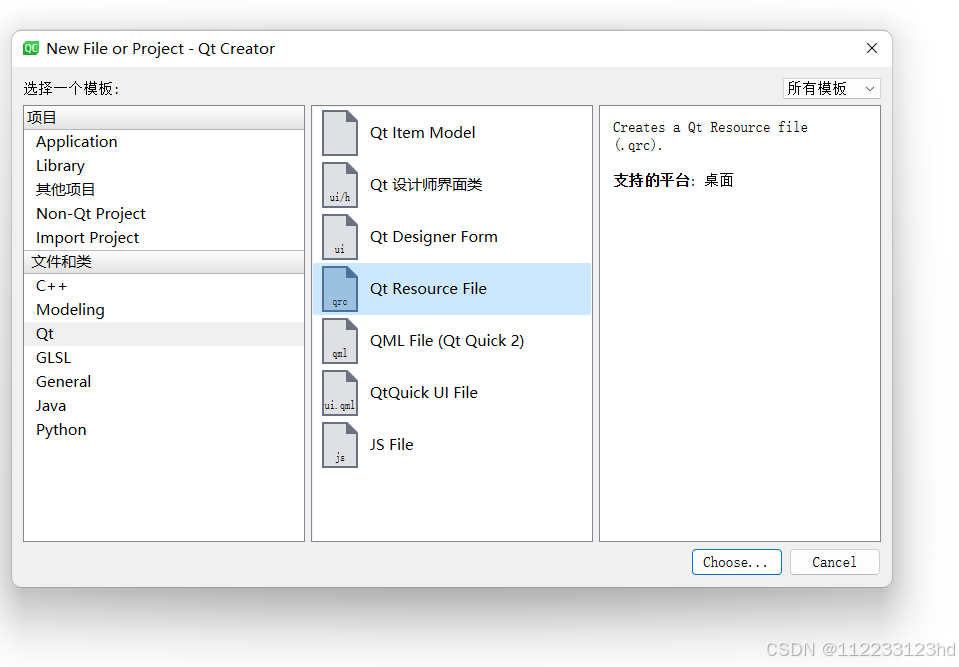Image resolution: width=959 pixels, height=667 pixels.
Task: Select the Modeling category
Action: tap(163, 309)
